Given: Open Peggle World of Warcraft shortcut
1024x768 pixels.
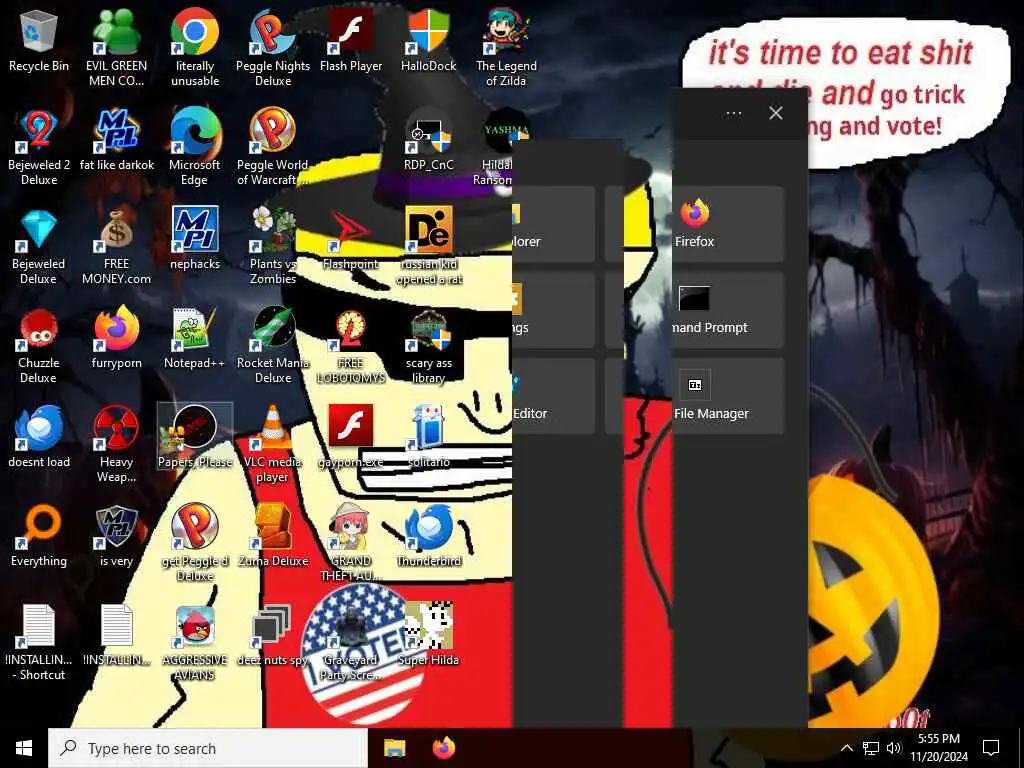Looking at the screenshot, I should pos(272,147).
